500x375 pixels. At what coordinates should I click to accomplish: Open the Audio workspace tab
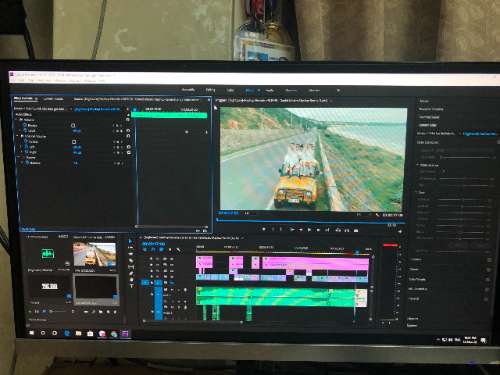click(x=270, y=90)
